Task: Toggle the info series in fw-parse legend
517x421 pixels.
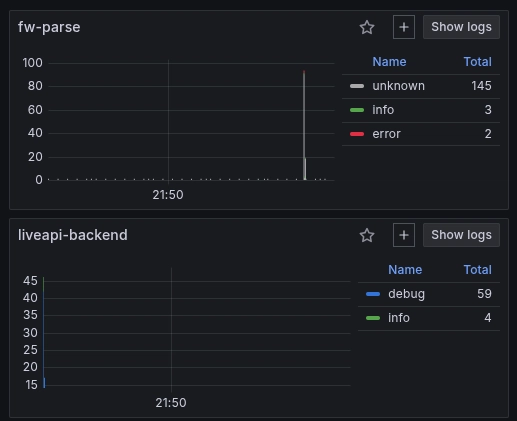Action: (383, 110)
